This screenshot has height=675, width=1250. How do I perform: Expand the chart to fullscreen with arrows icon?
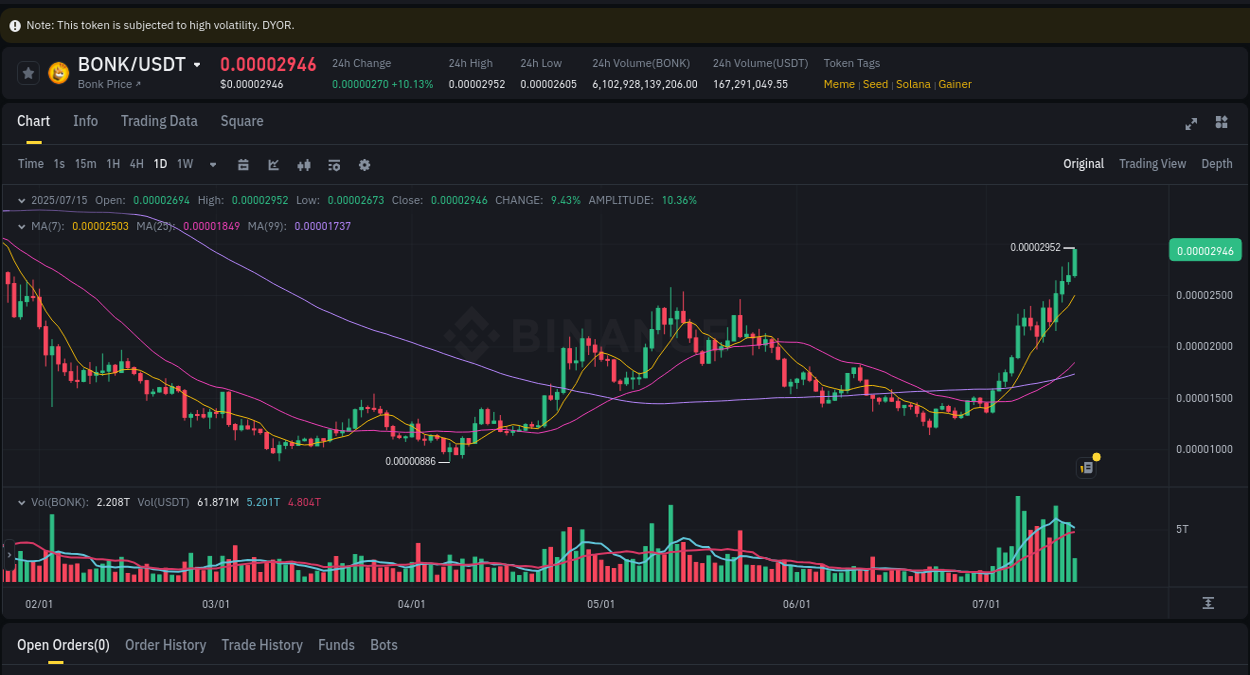tap(1190, 123)
